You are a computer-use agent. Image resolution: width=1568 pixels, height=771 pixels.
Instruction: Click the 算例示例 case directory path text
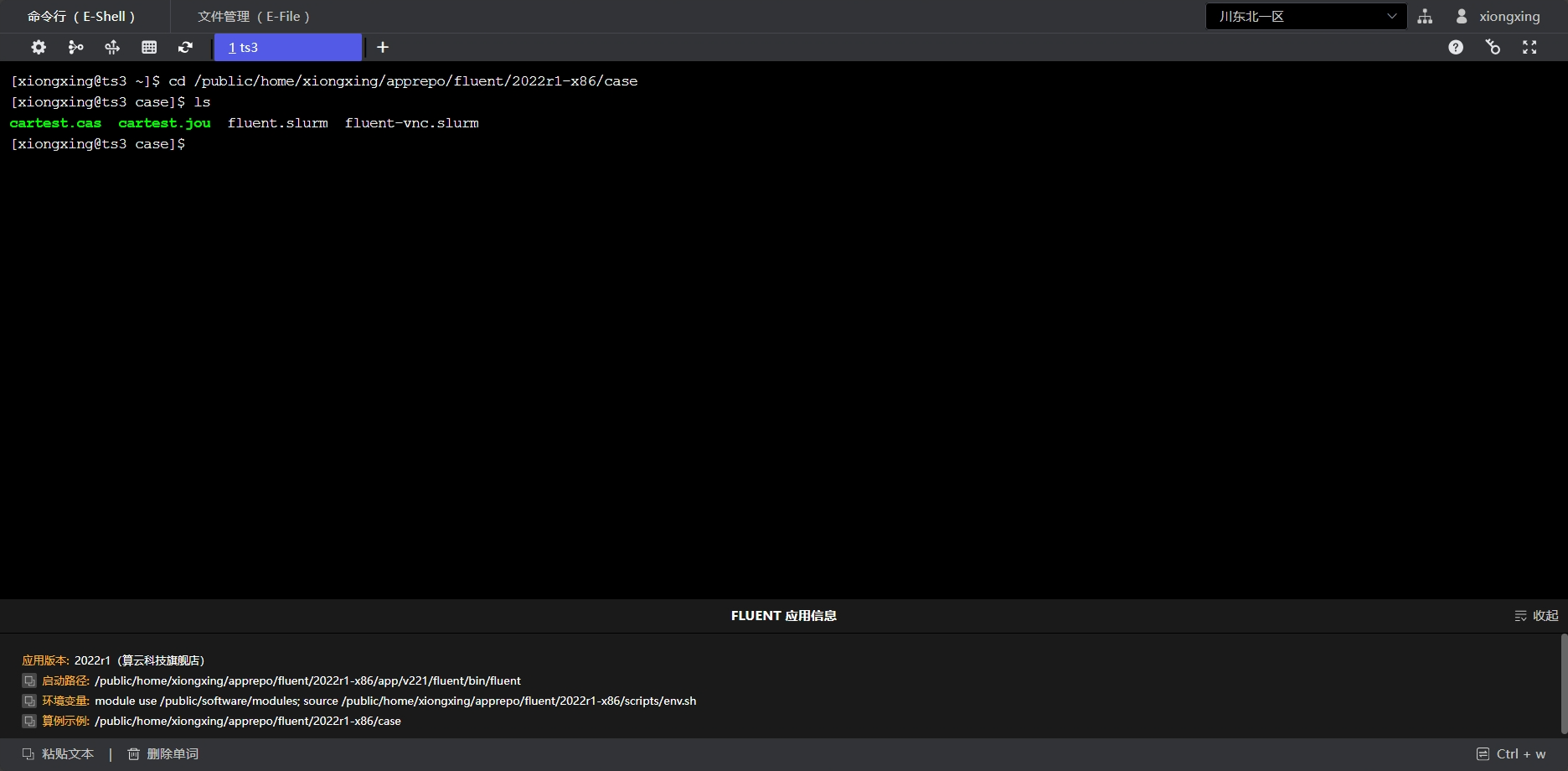[x=248, y=722]
